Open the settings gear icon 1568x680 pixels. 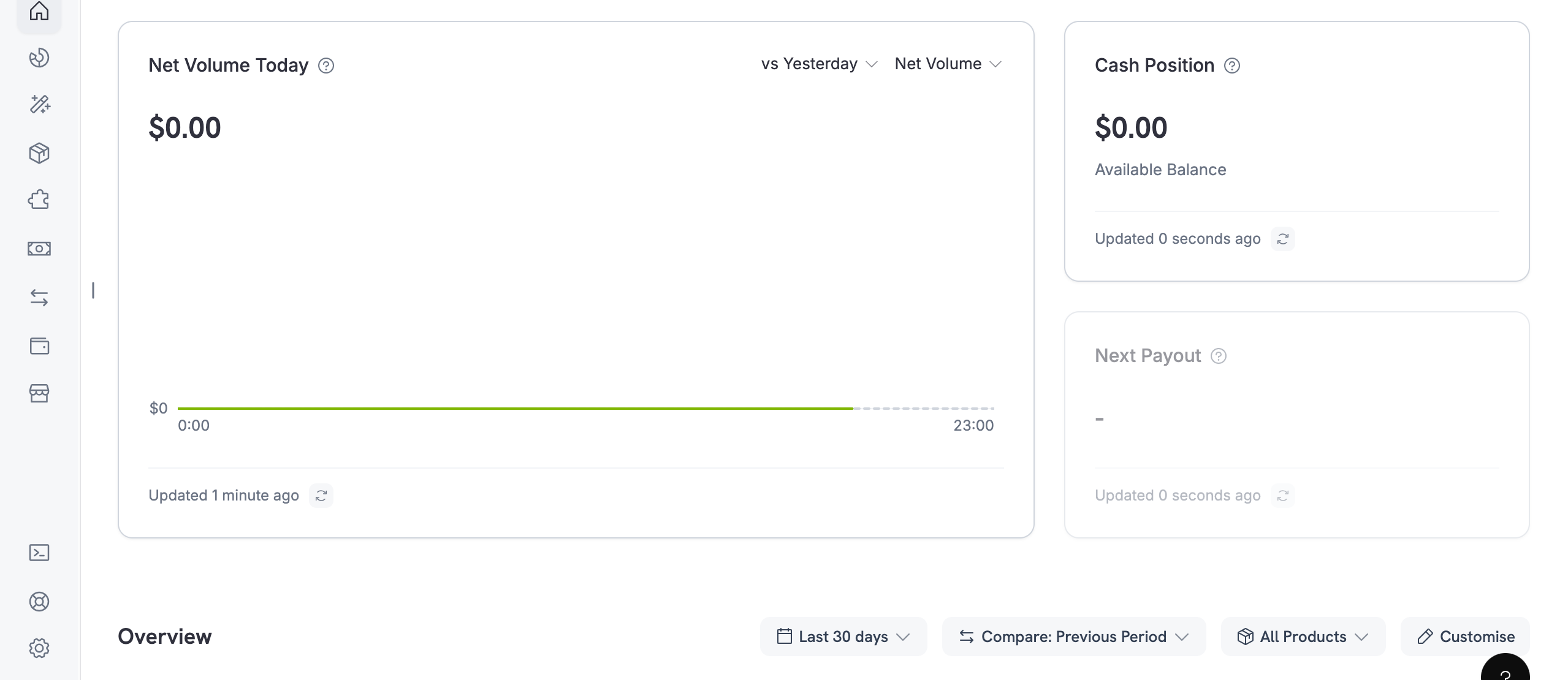coord(39,648)
